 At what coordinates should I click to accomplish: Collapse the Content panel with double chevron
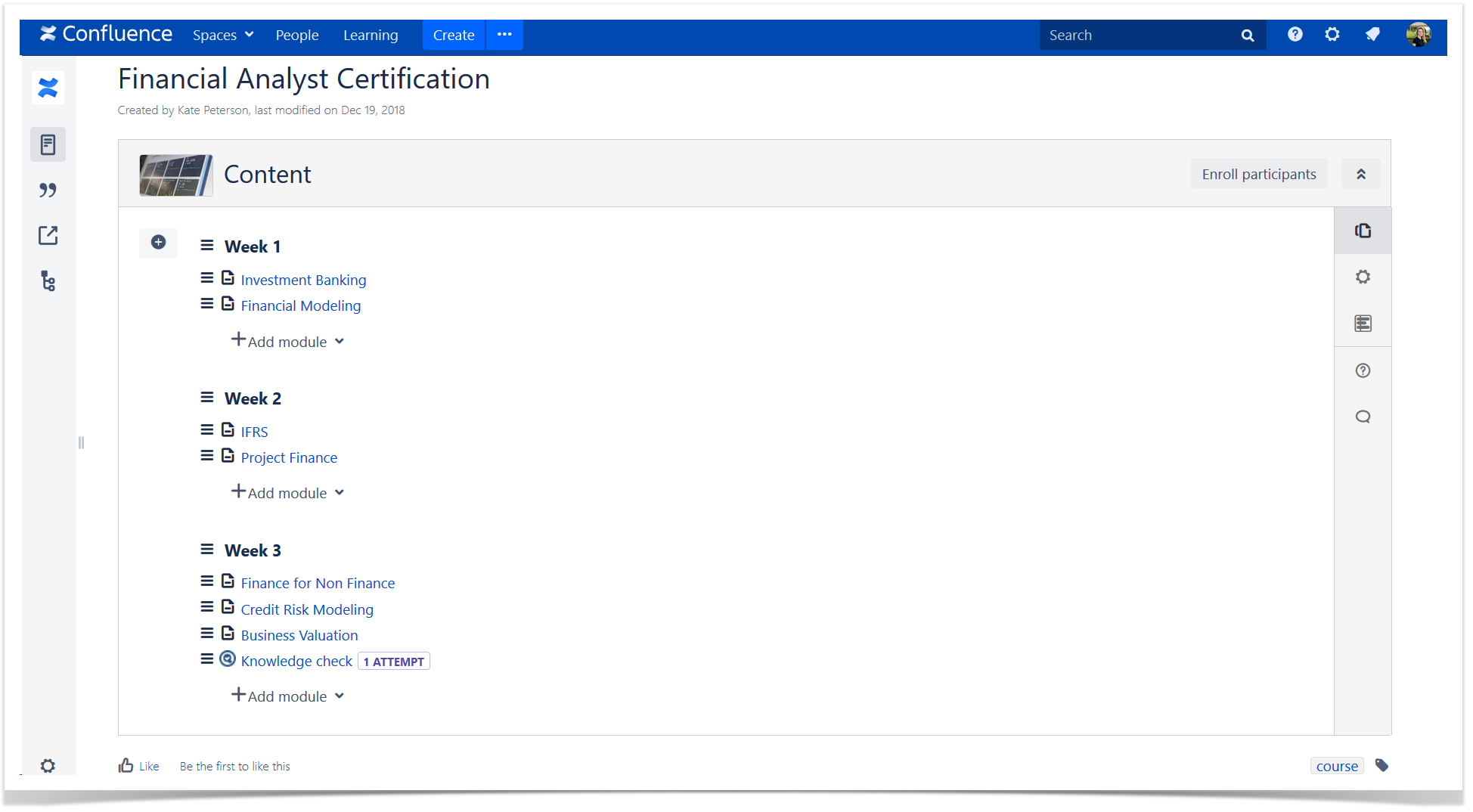[1360, 173]
